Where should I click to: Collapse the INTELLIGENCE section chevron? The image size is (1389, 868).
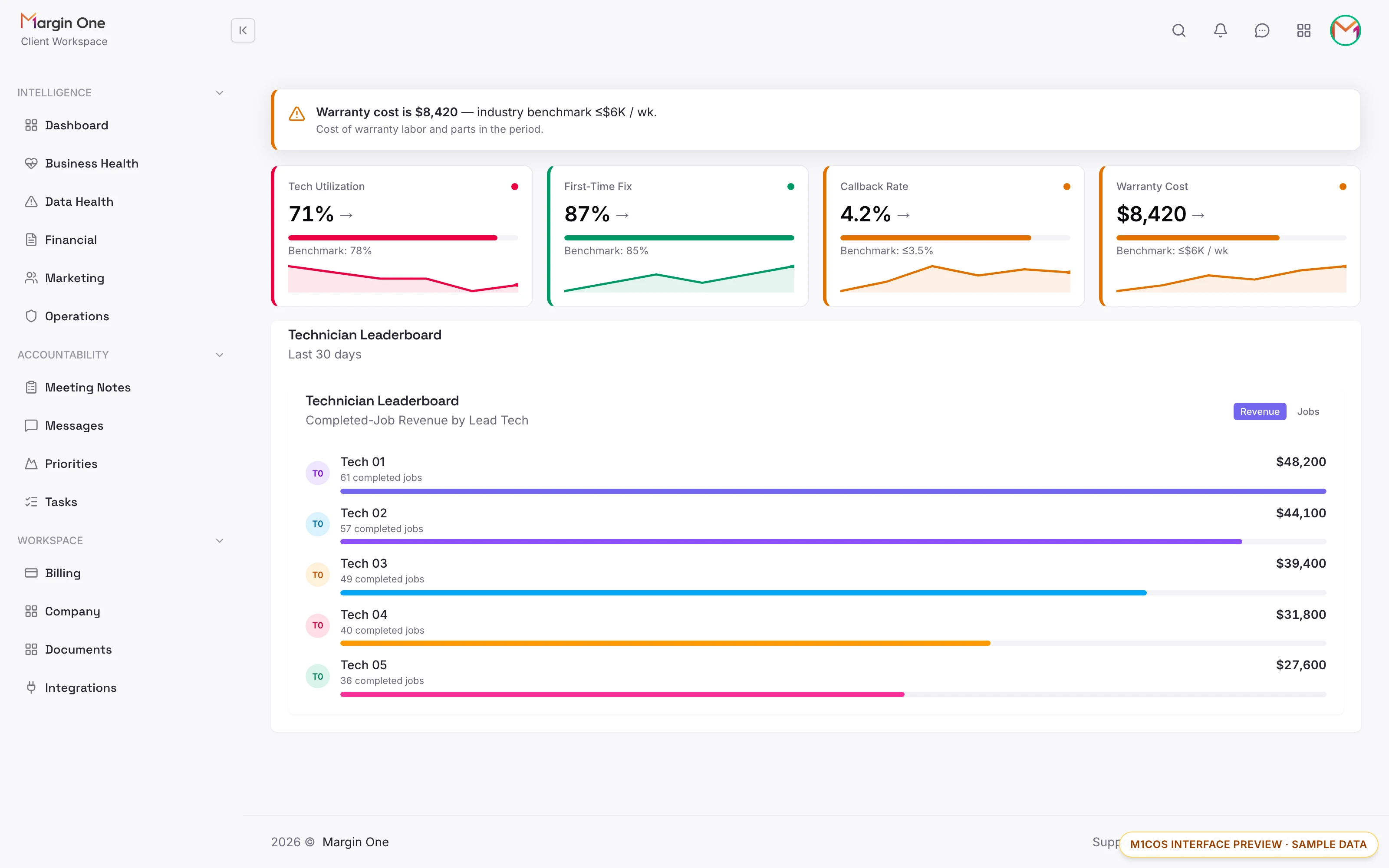tap(219, 93)
